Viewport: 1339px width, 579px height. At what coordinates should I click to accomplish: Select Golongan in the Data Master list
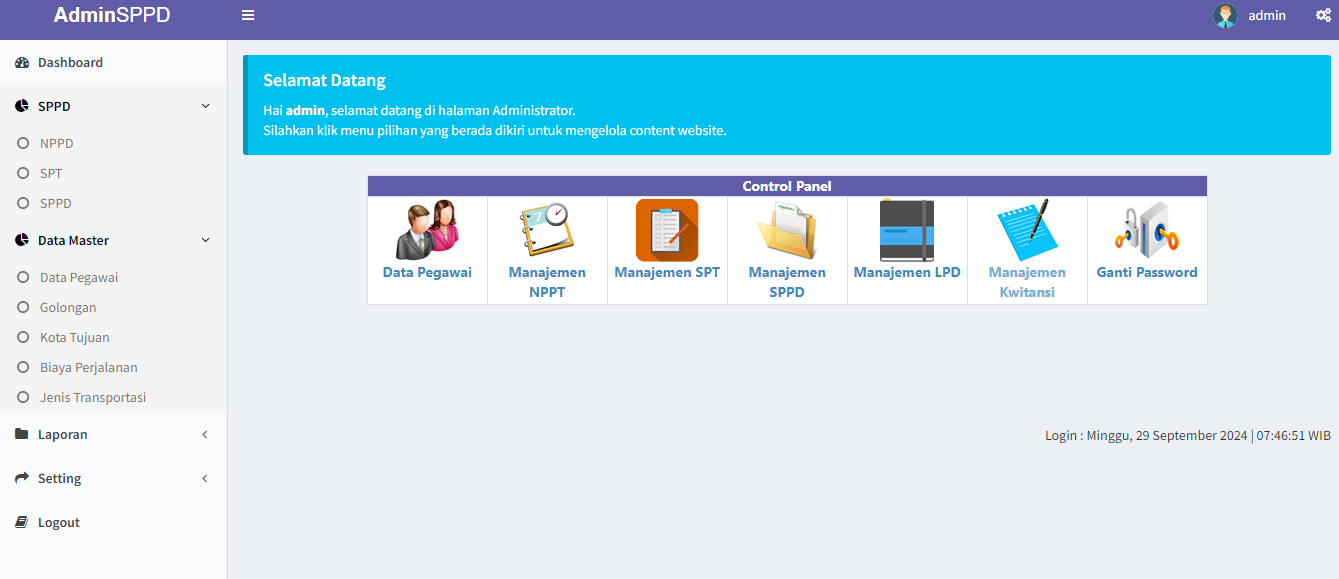point(68,307)
